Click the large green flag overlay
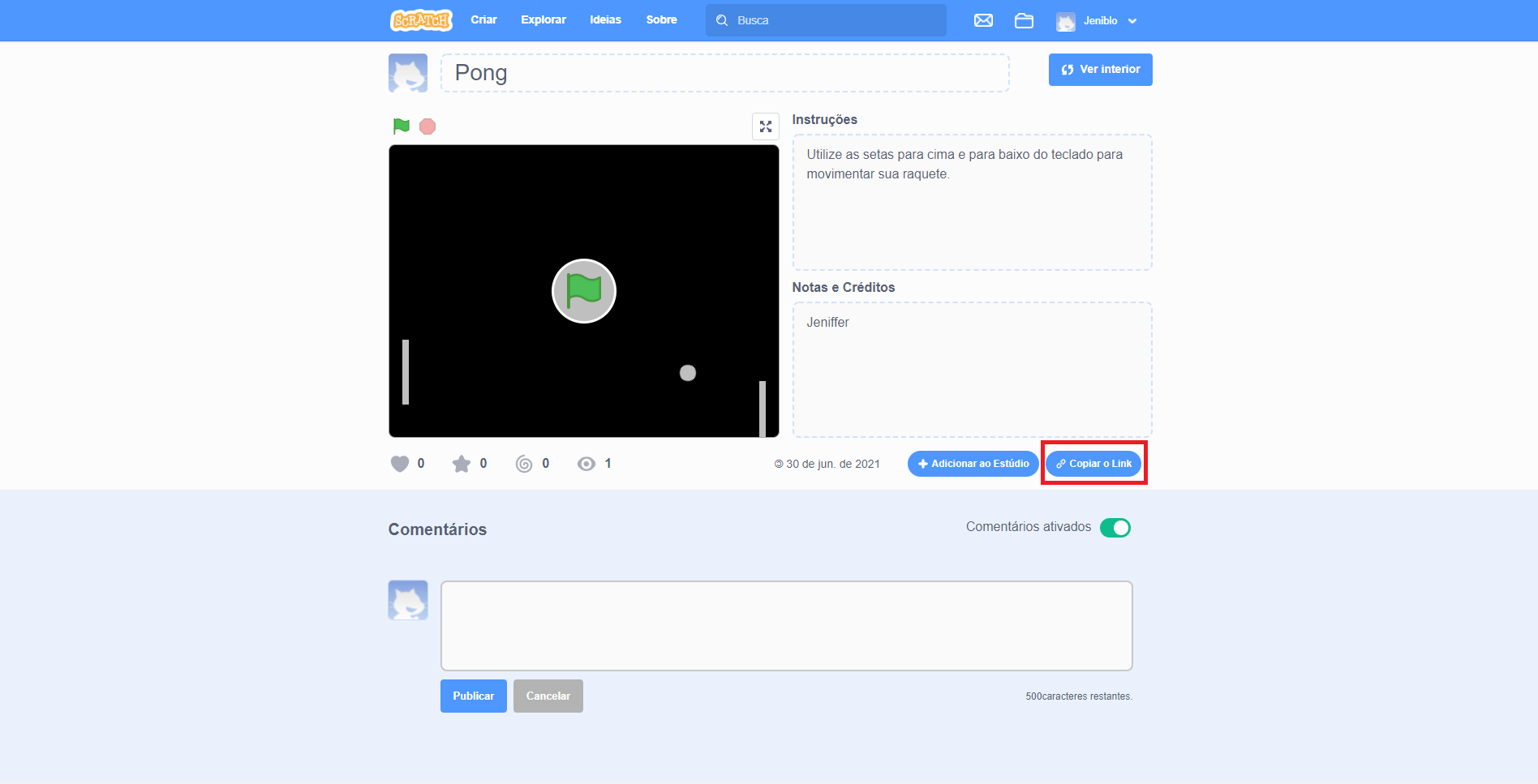 [584, 291]
